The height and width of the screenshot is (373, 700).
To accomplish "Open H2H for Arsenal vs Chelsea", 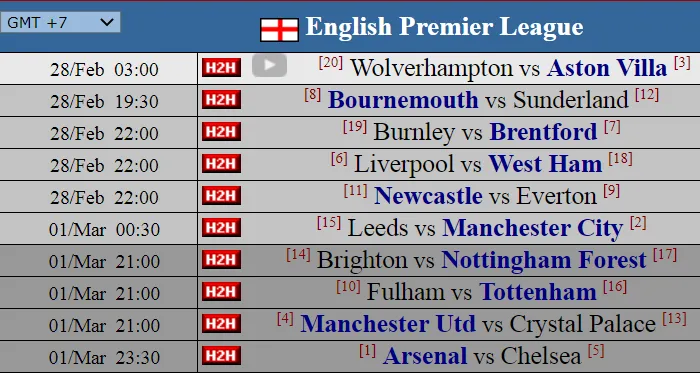I will pyautogui.click(x=221, y=356).
